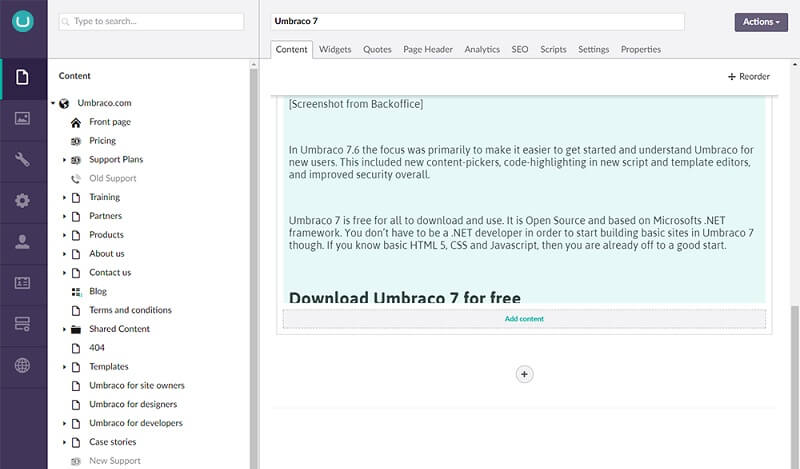Viewport: 800px width, 469px height.
Task: Click the round plus add-row button
Action: click(524, 375)
